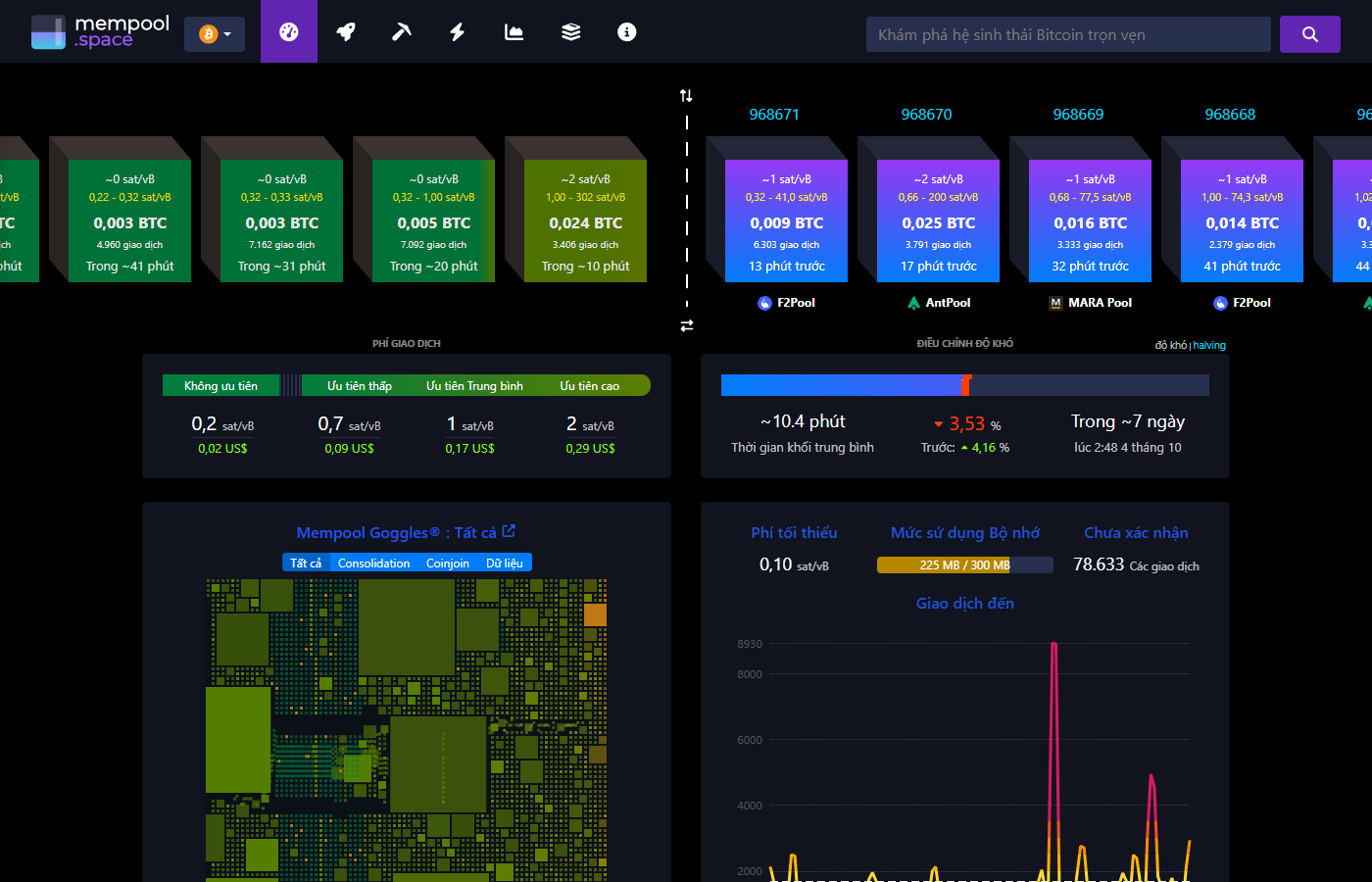Click the purple search magnifier button
This screenshot has height=882, width=1372.
(1310, 34)
